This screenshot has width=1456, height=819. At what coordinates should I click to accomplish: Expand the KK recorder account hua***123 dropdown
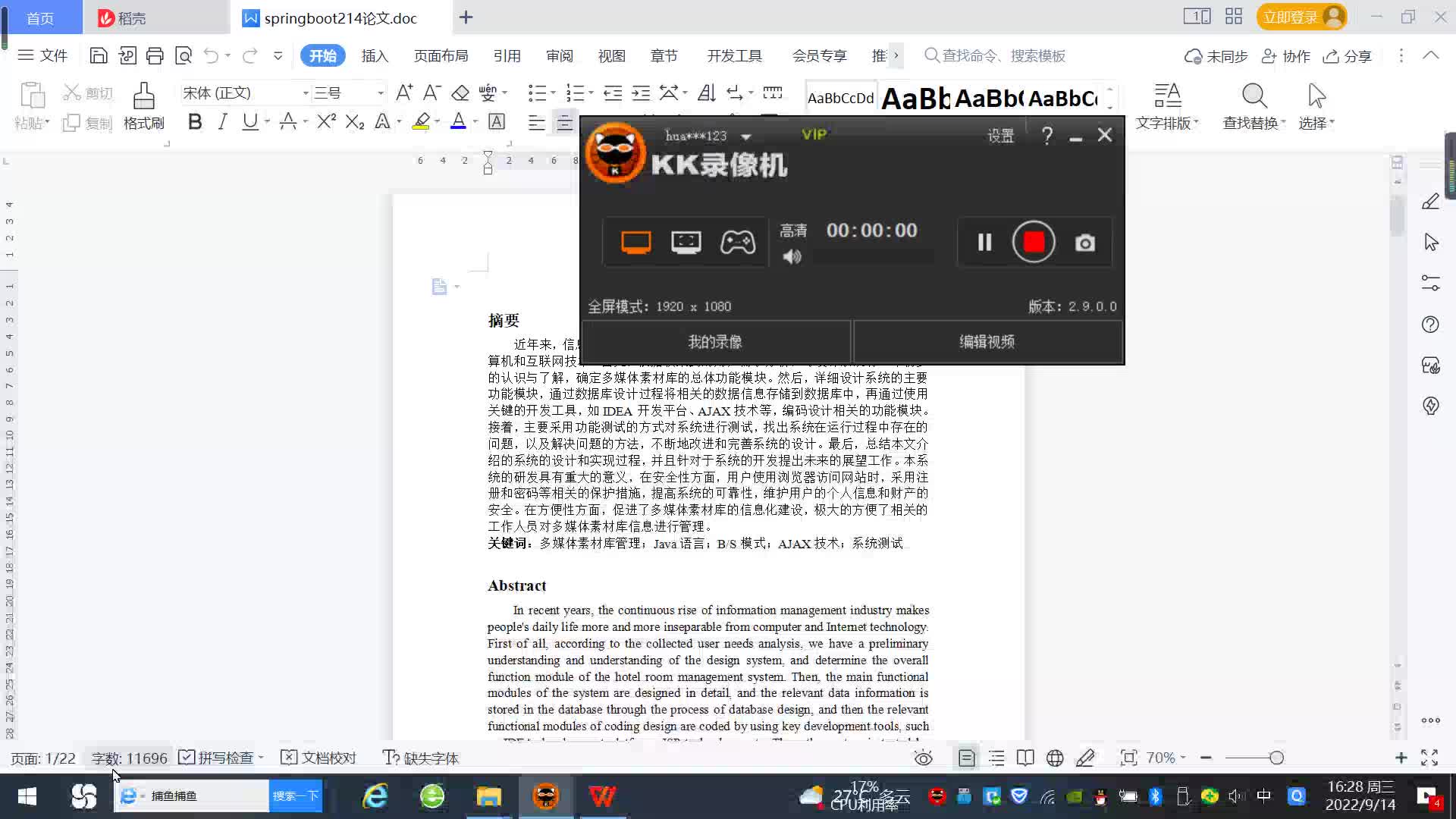(746, 137)
